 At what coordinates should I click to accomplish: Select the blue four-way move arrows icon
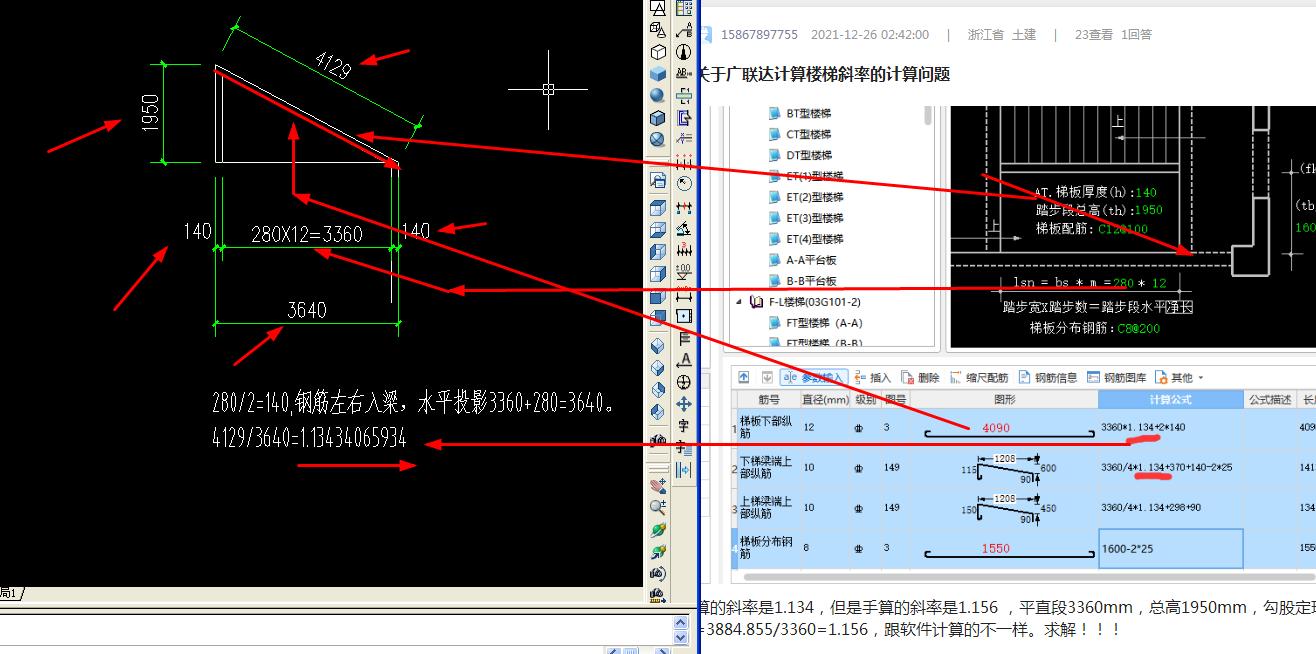(x=684, y=403)
